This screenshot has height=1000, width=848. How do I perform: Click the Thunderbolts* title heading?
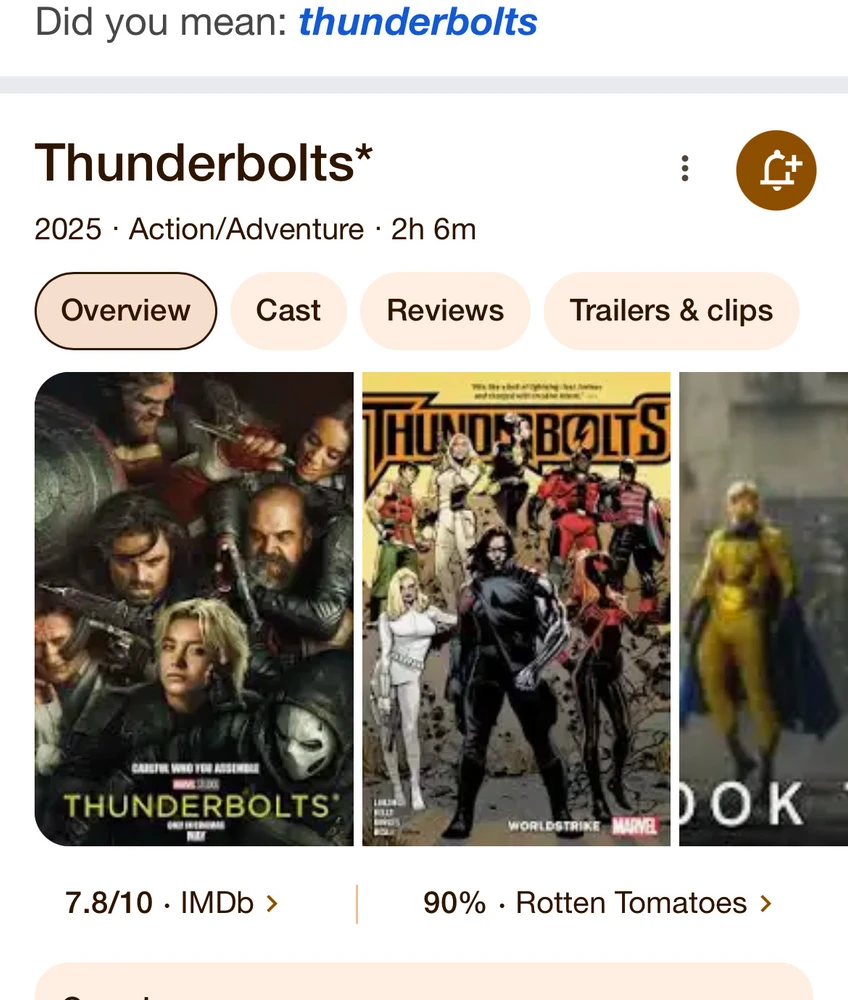click(204, 163)
